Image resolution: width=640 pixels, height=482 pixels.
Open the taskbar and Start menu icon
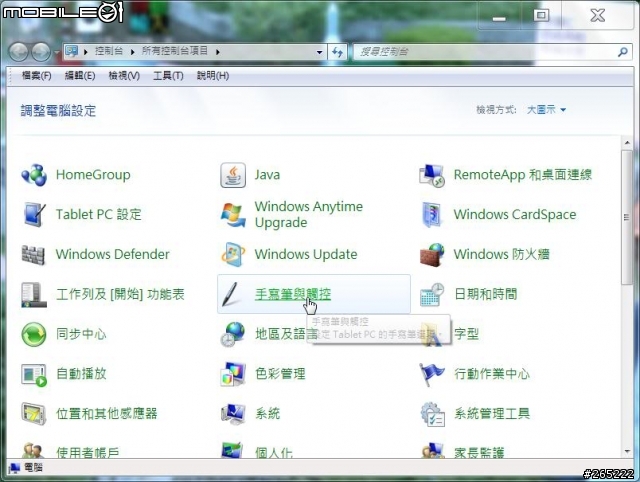click(33, 294)
